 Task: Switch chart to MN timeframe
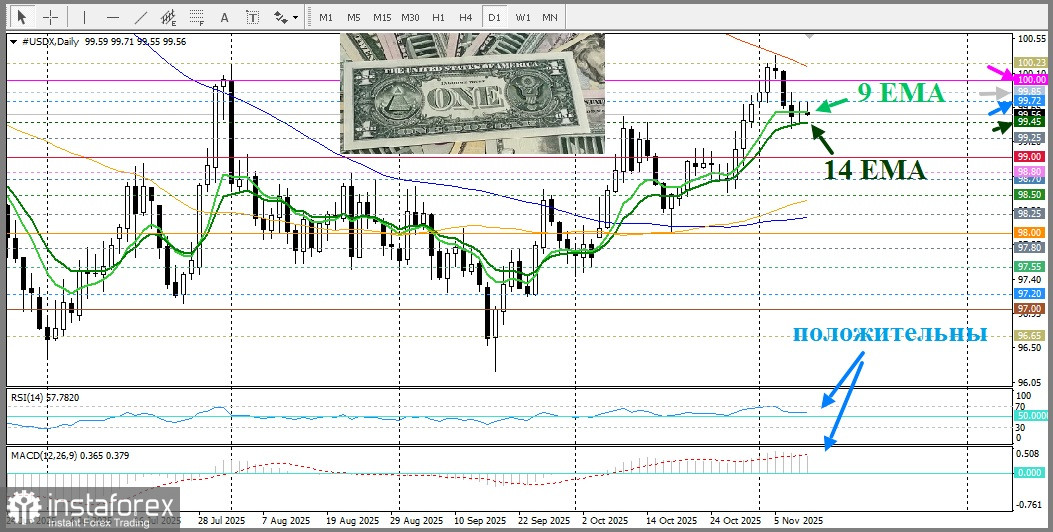tap(550, 17)
